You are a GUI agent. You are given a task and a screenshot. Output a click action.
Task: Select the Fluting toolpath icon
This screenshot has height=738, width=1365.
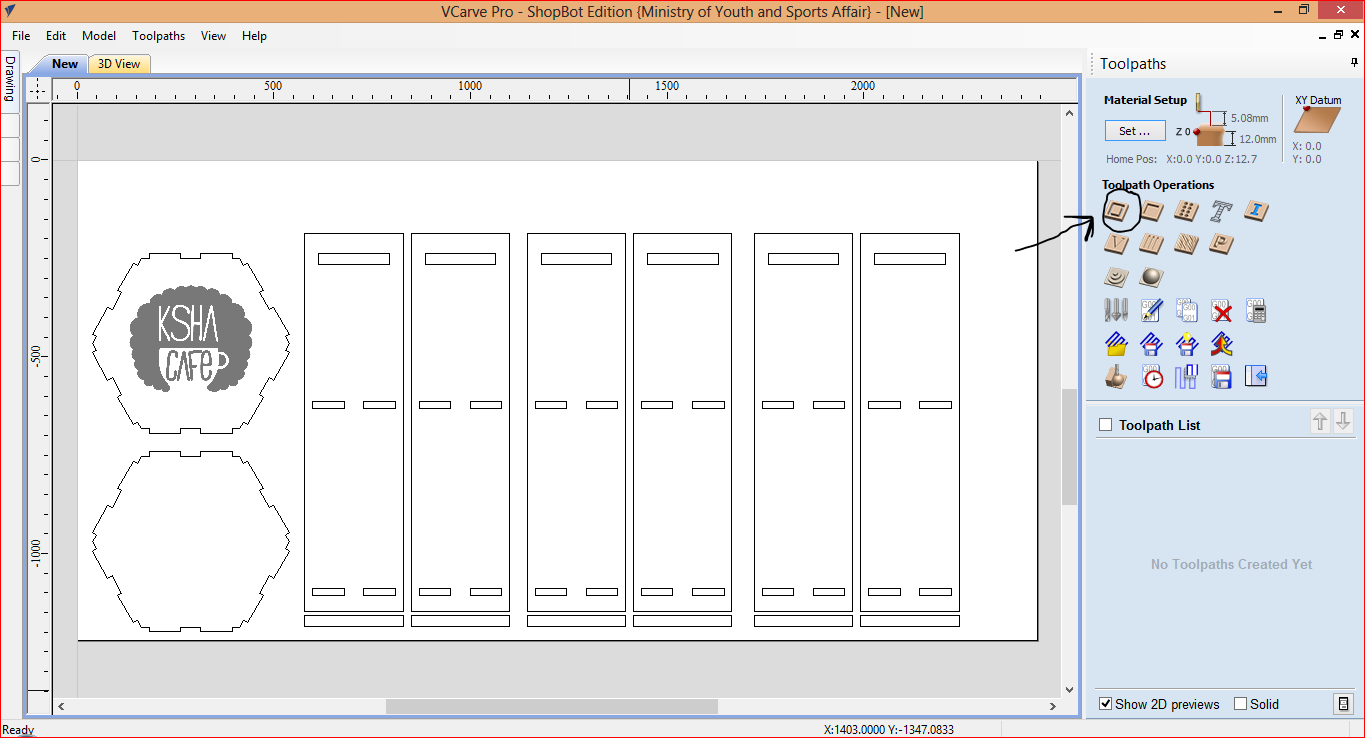pos(1152,243)
